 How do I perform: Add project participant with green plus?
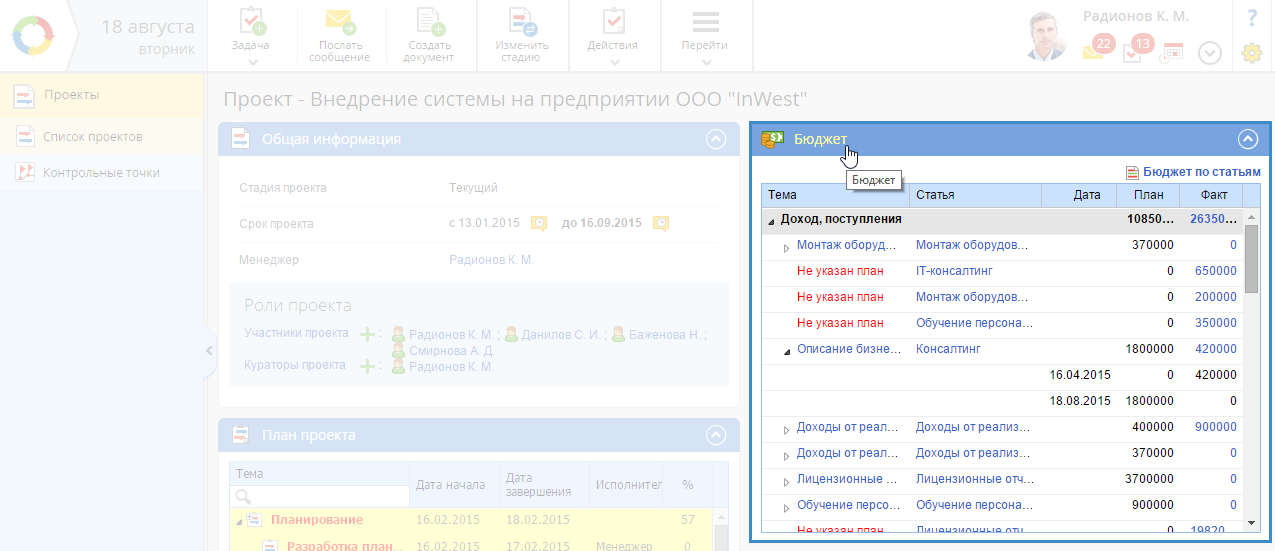[368, 334]
